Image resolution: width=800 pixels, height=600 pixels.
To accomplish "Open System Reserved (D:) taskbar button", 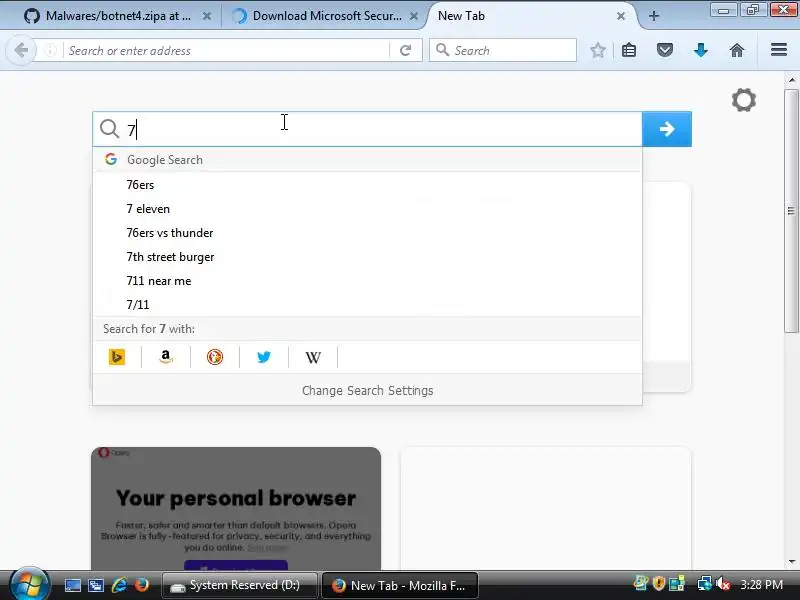I will 239,585.
